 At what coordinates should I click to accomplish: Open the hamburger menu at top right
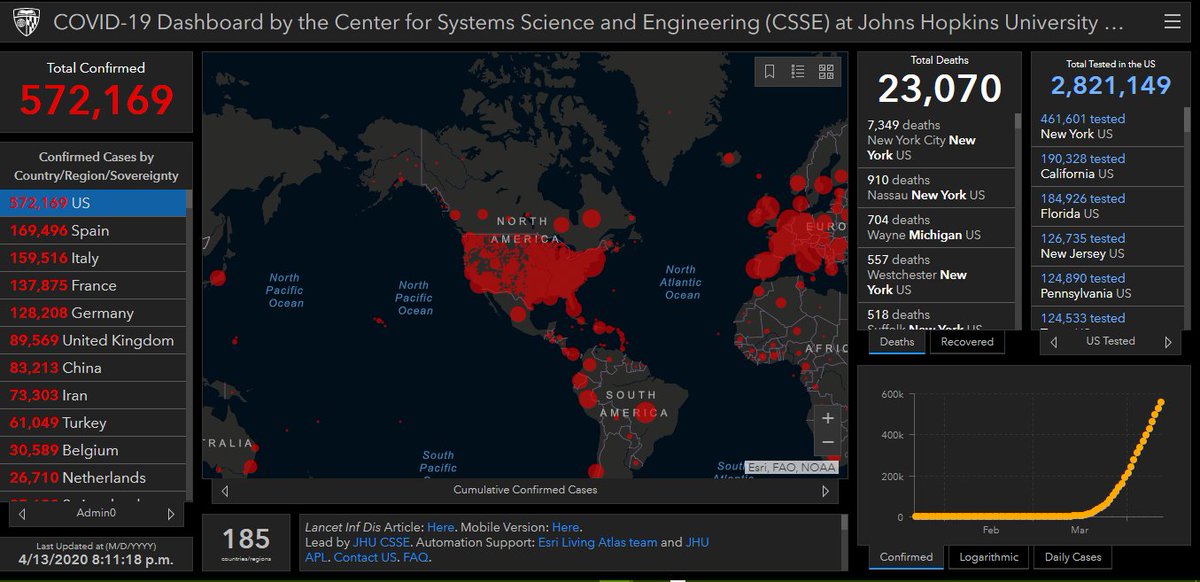point(1173,21)
